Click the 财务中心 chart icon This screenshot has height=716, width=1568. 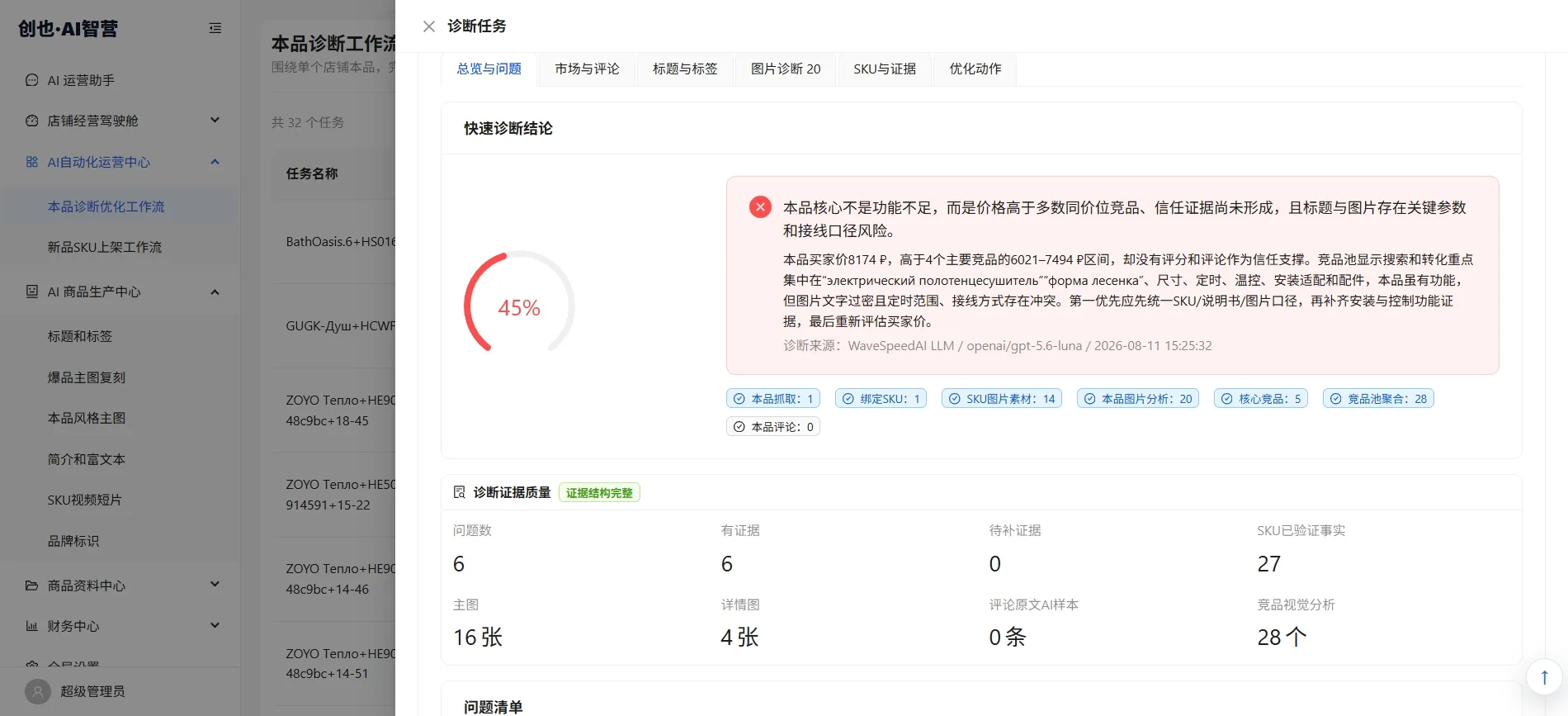point(32,626)
